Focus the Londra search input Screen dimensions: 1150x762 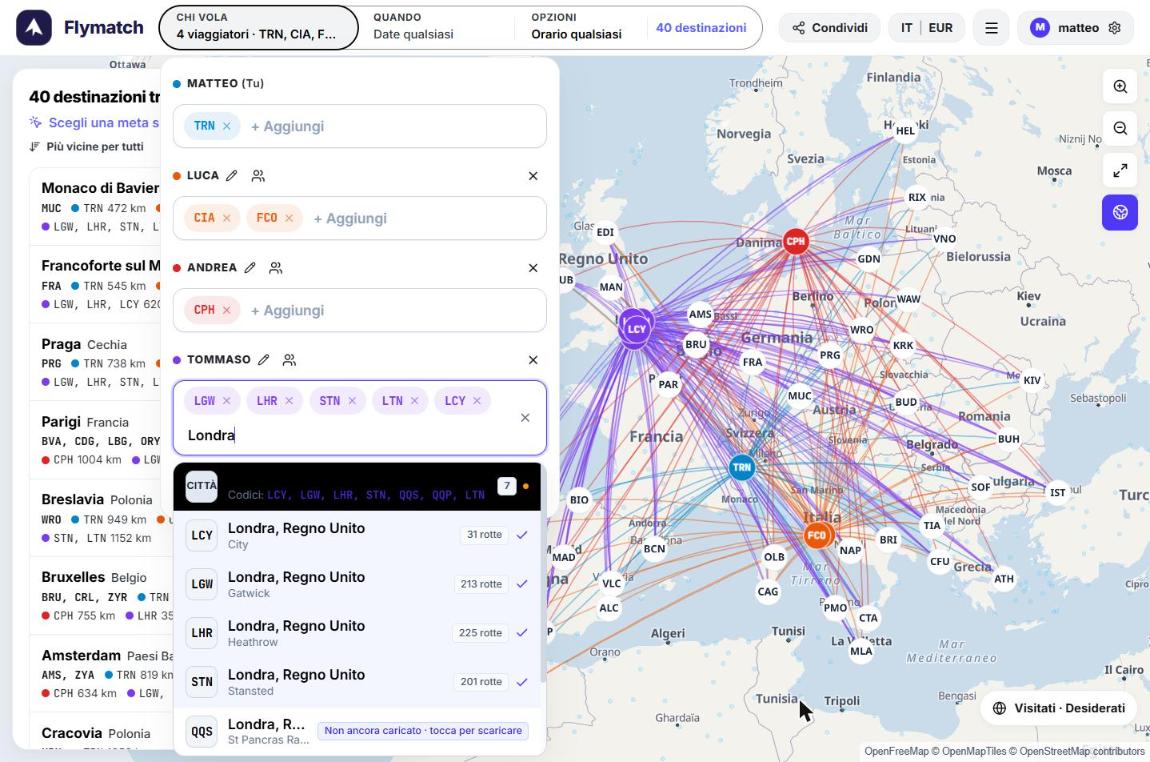point(348,436)
